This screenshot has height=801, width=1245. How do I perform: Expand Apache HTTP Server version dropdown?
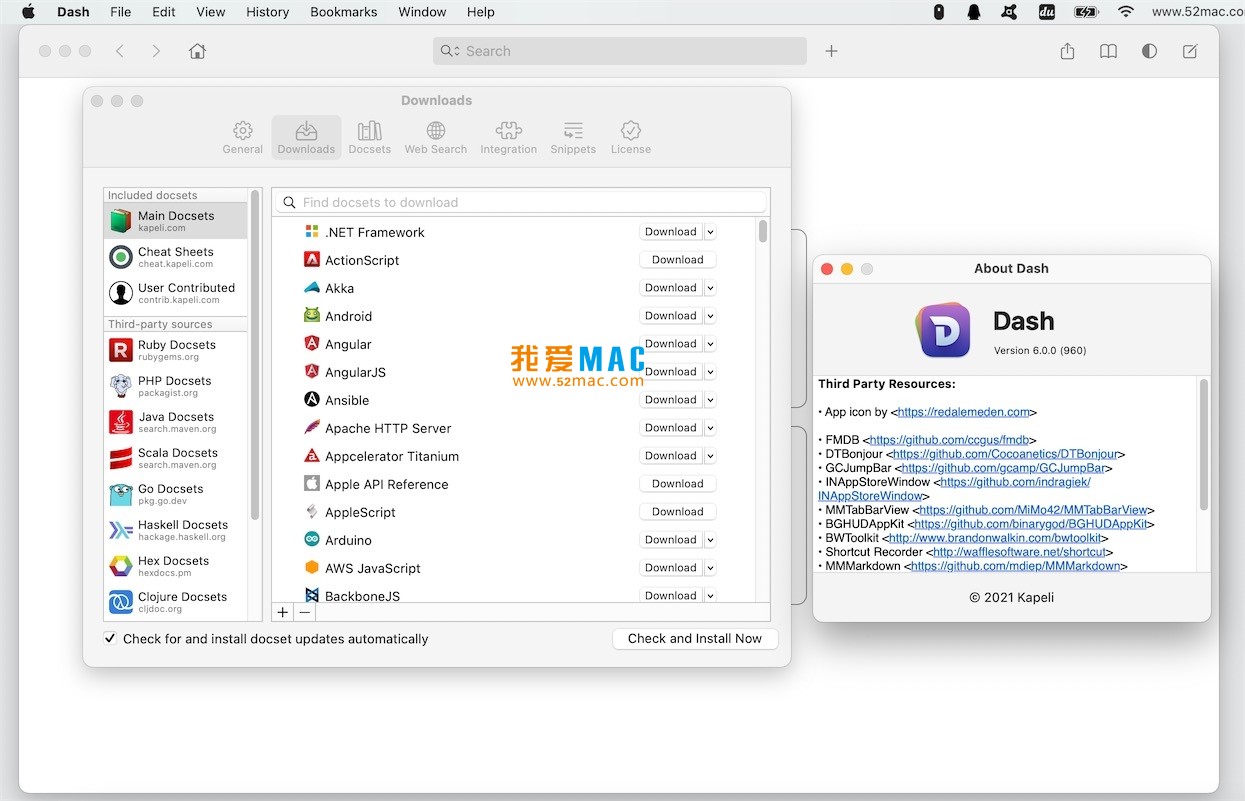(x=710, y=428)
